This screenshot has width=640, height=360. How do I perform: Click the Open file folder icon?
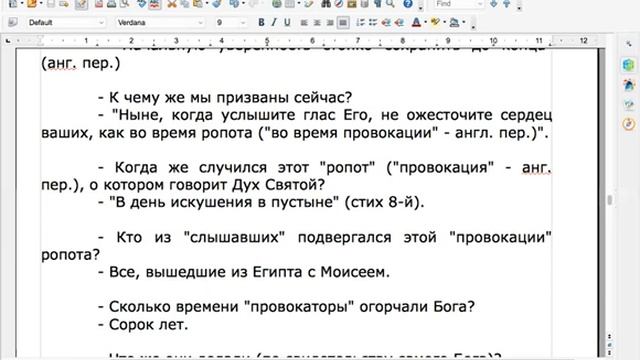31,4
